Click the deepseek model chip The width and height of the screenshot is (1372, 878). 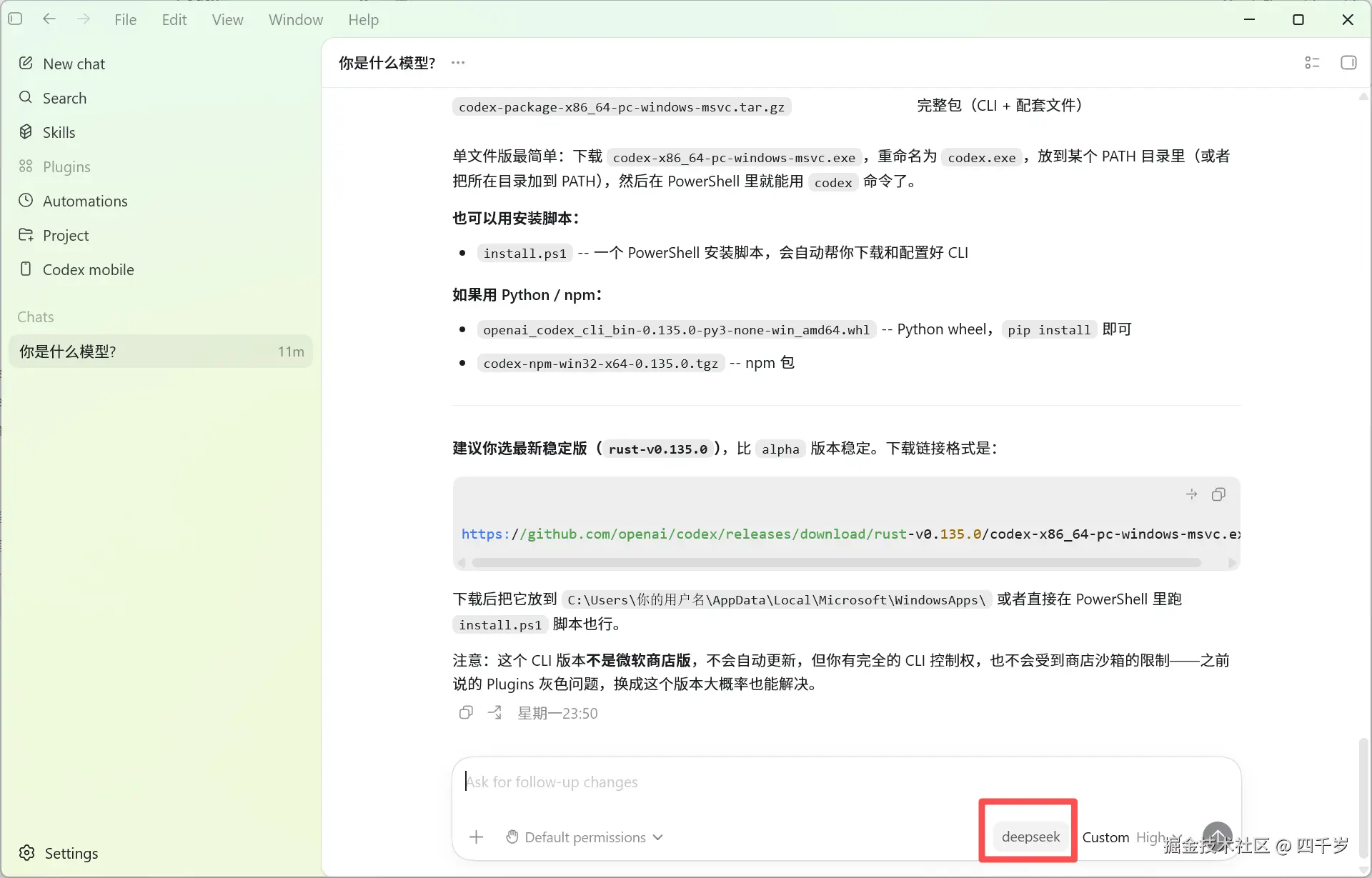coord(1030,837)
